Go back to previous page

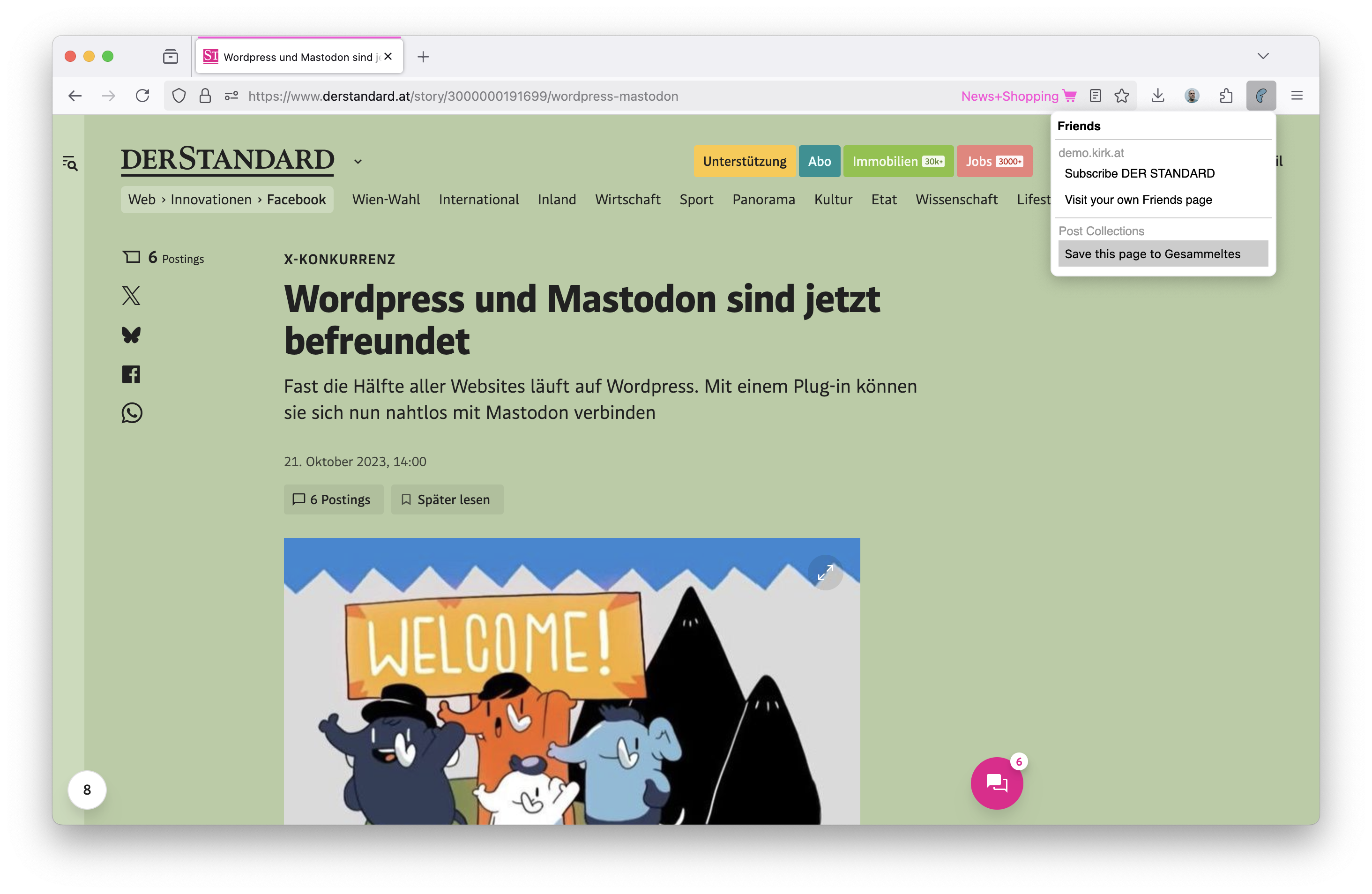click(75, 96)
